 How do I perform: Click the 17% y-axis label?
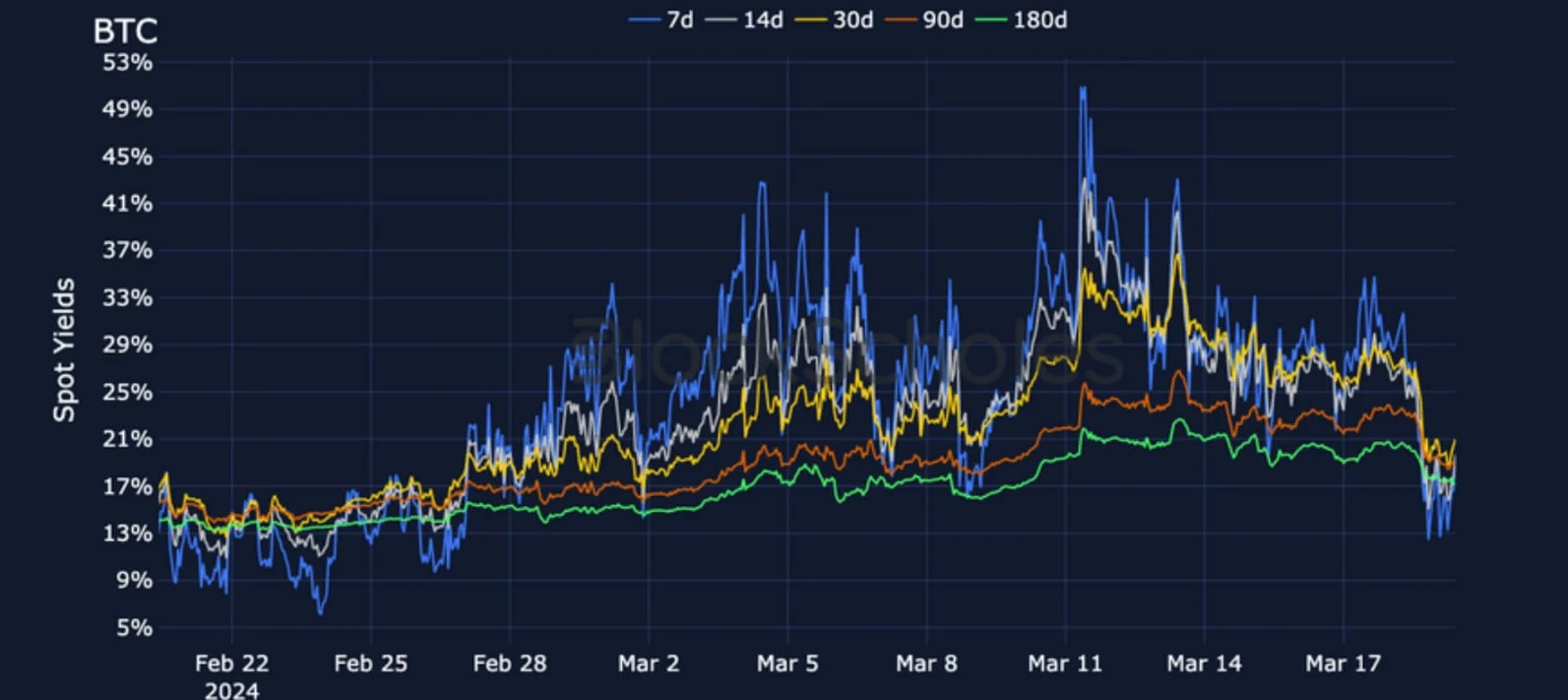click(x=128, y=486)
